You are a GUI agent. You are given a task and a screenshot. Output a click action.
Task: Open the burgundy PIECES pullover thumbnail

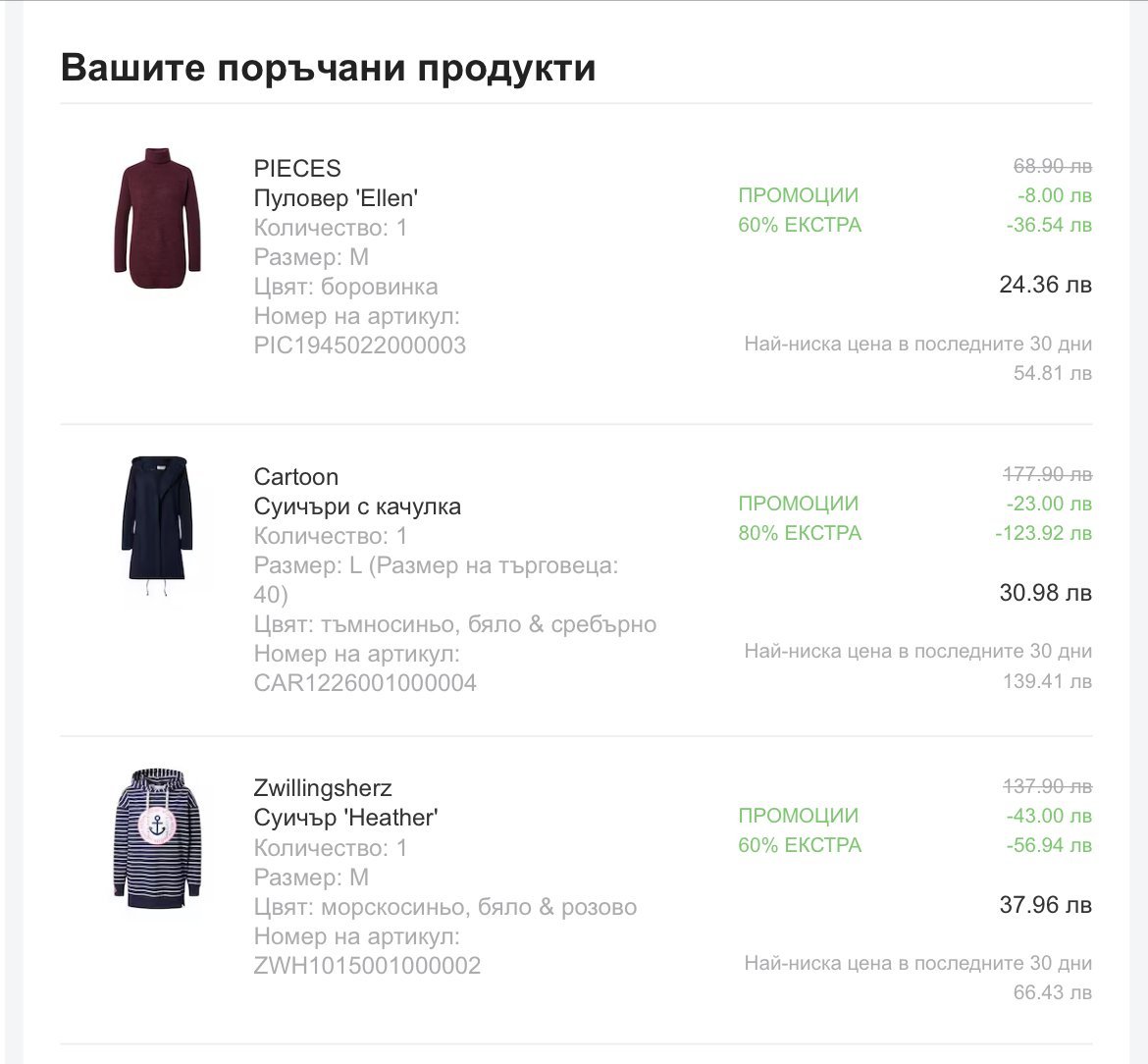(x=157, y=218)
